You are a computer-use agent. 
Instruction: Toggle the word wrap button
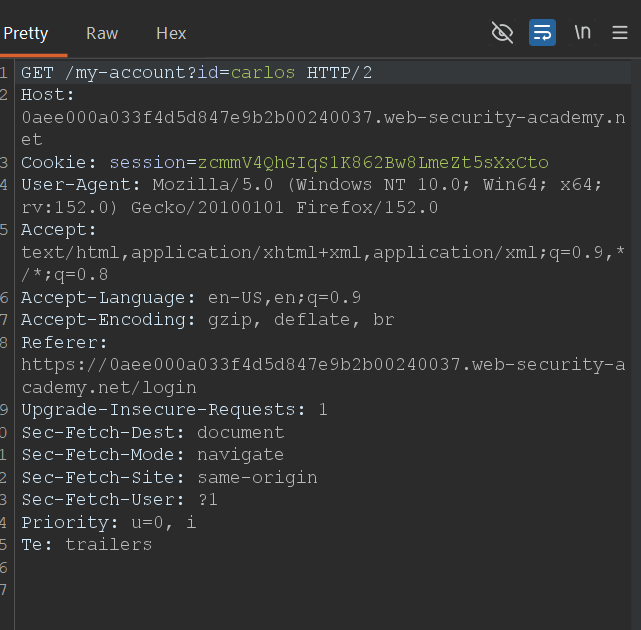pyautogui.click(x=542, y=32)
